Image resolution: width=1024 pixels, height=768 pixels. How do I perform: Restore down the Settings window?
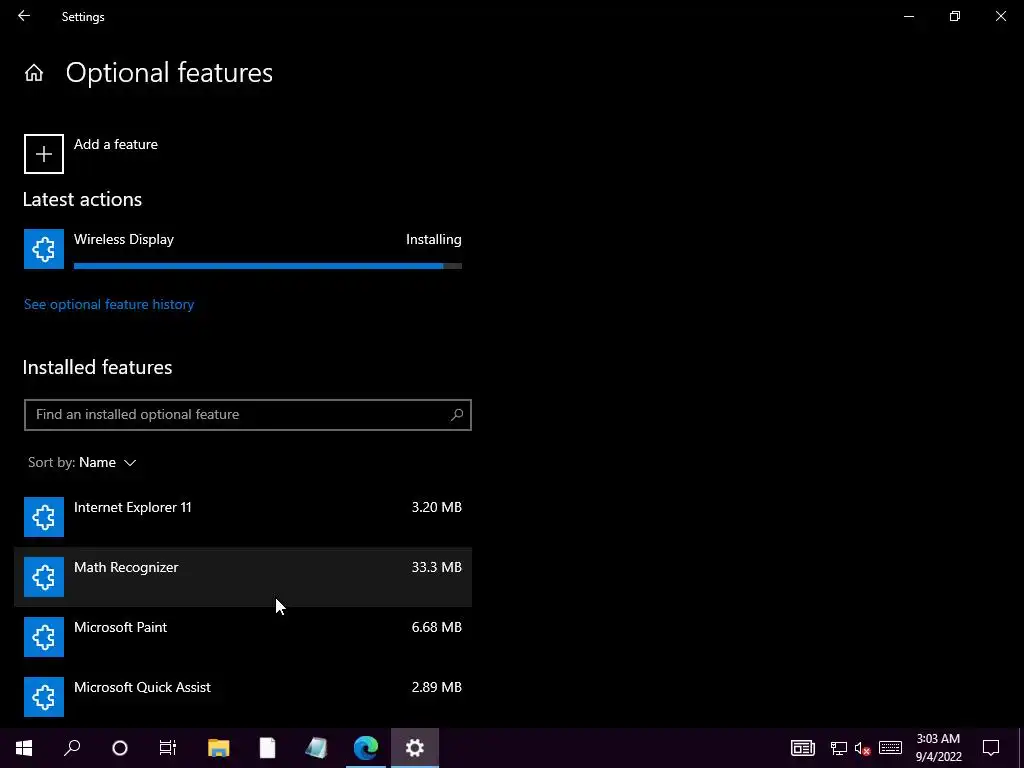(955, 16)
